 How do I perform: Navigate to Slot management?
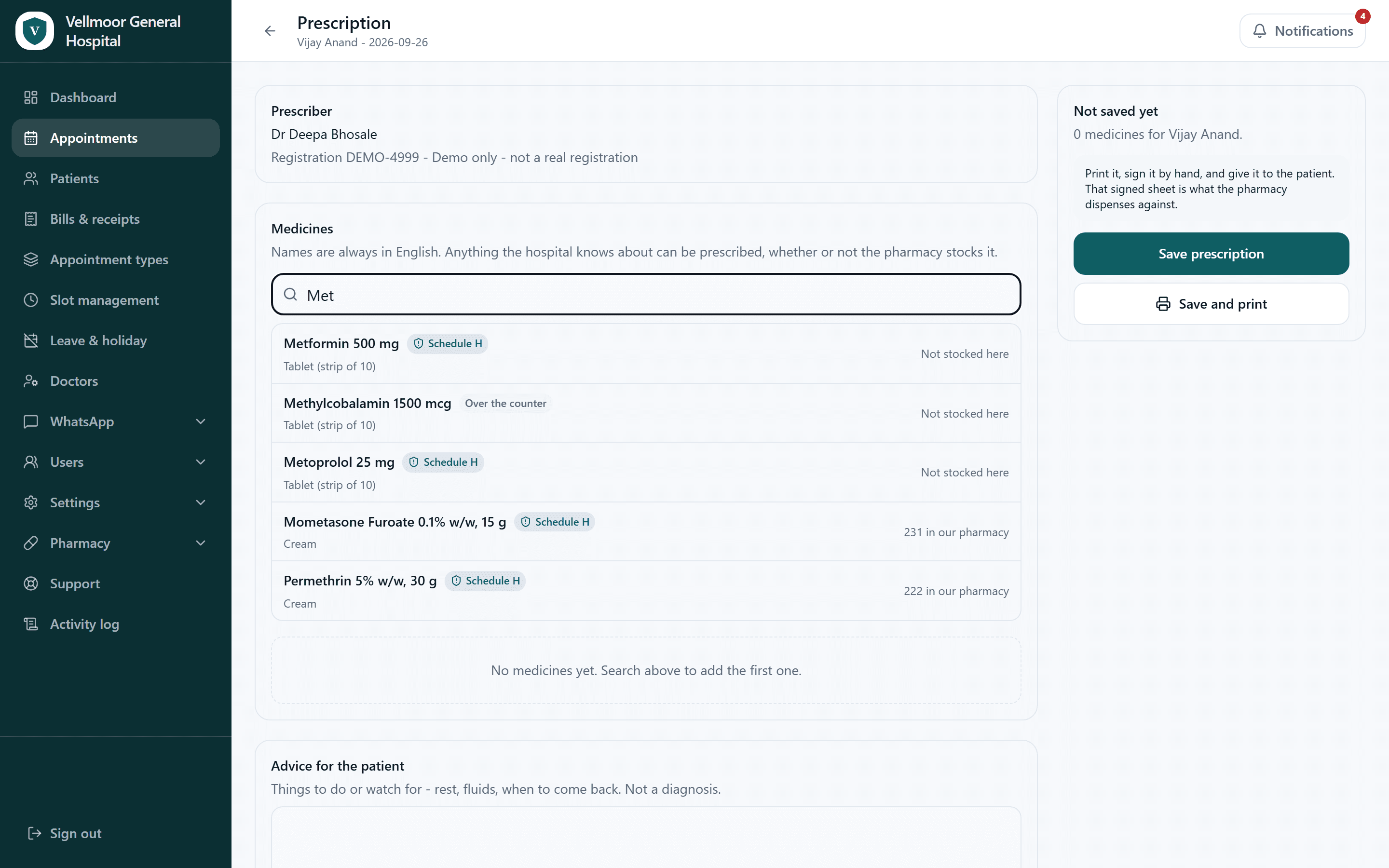pos(115,300)
